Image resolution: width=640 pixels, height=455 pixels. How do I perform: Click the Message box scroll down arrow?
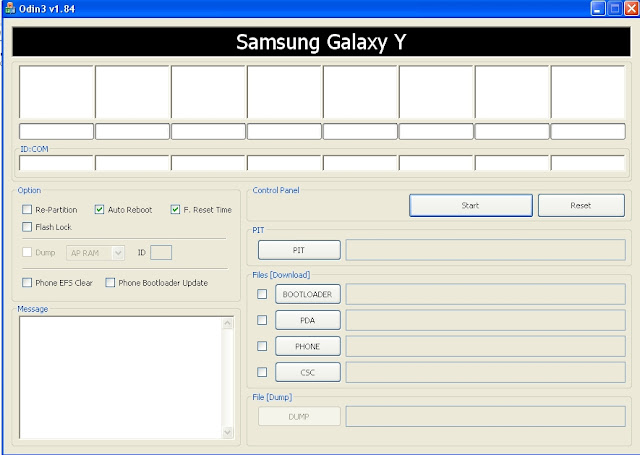(228, 432)
